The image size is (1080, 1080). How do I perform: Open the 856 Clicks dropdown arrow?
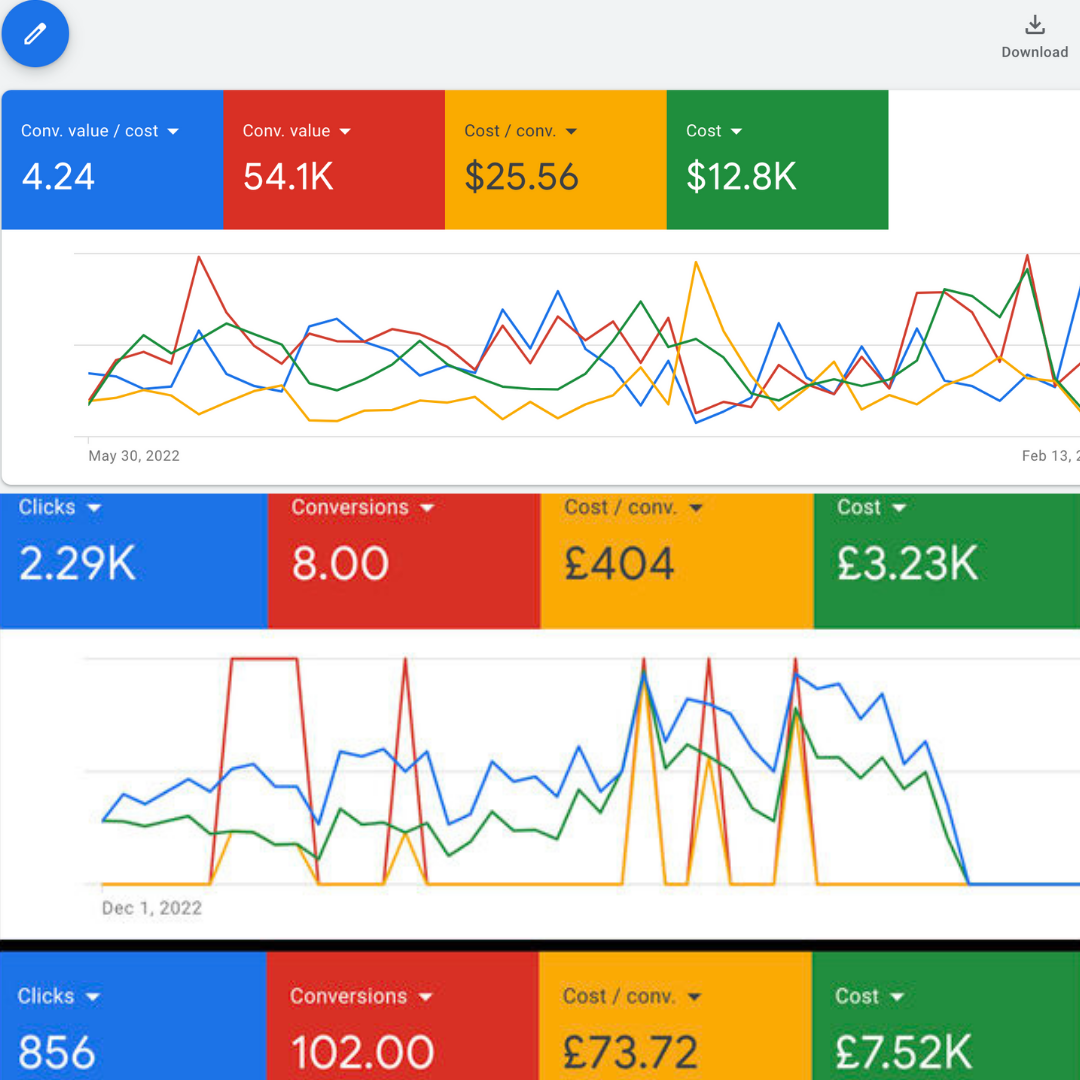pyautogui.click(x=93, y=997)
